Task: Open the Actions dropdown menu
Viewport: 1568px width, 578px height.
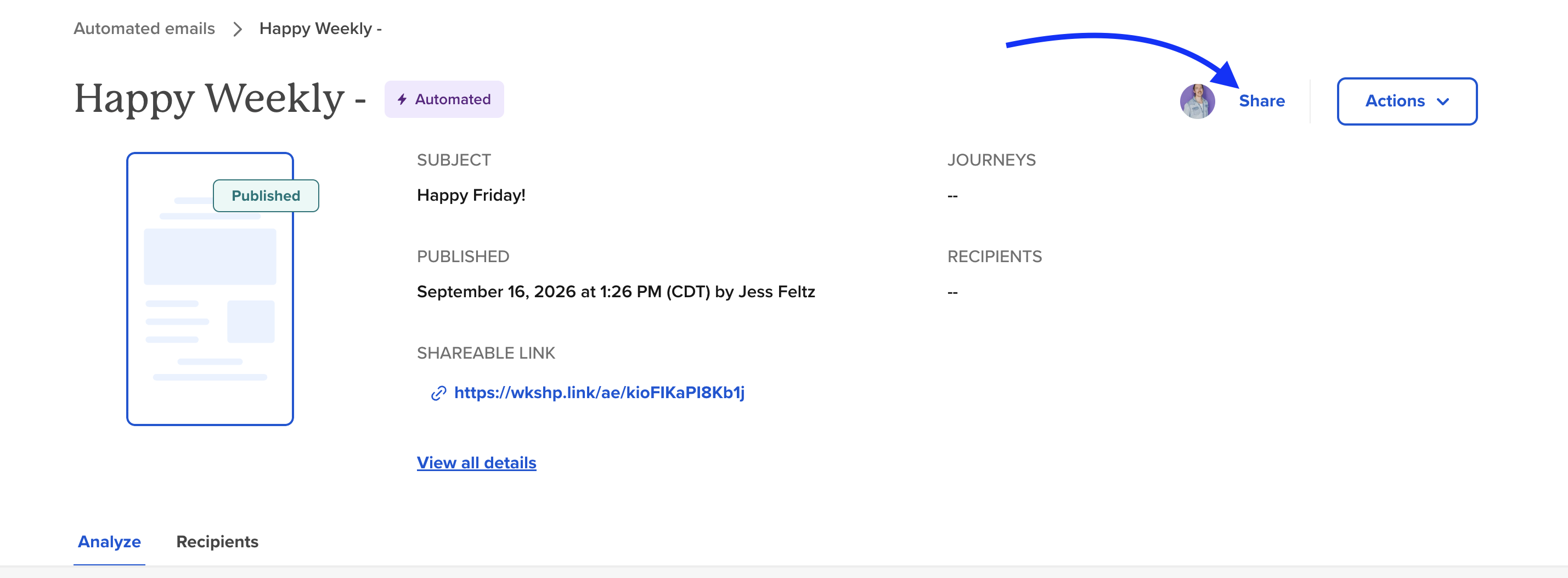Action: (x=1406, y=101)
